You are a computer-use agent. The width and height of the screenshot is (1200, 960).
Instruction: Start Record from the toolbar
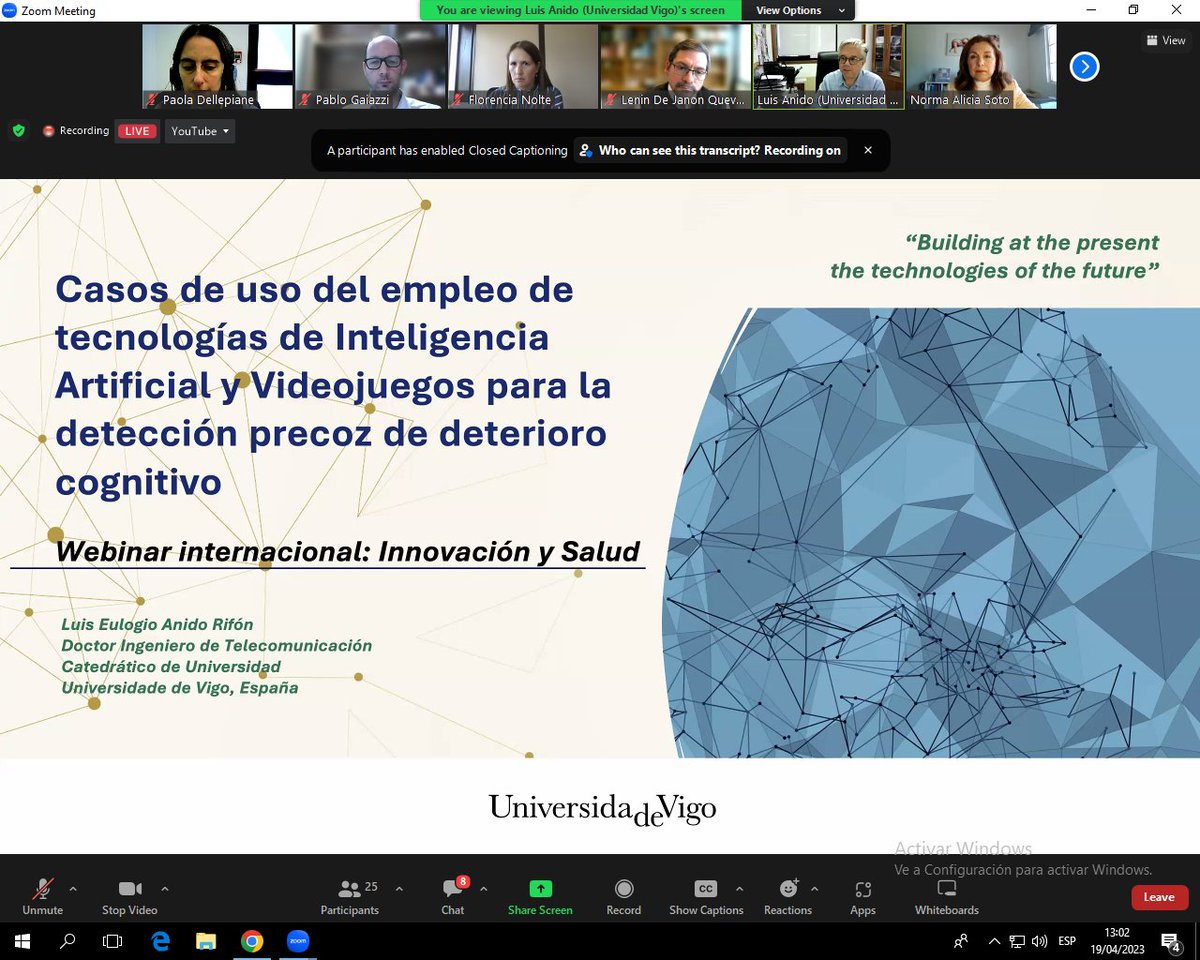pos(624,896)
